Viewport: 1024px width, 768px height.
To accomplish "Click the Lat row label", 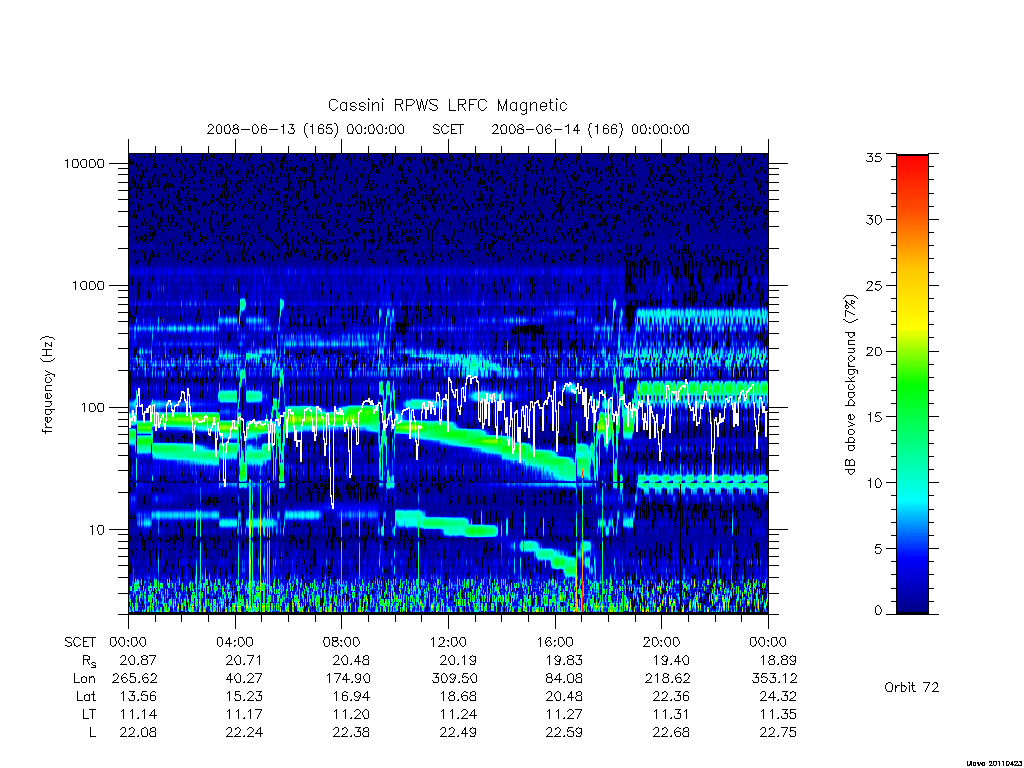I will [x=86, y=696].
